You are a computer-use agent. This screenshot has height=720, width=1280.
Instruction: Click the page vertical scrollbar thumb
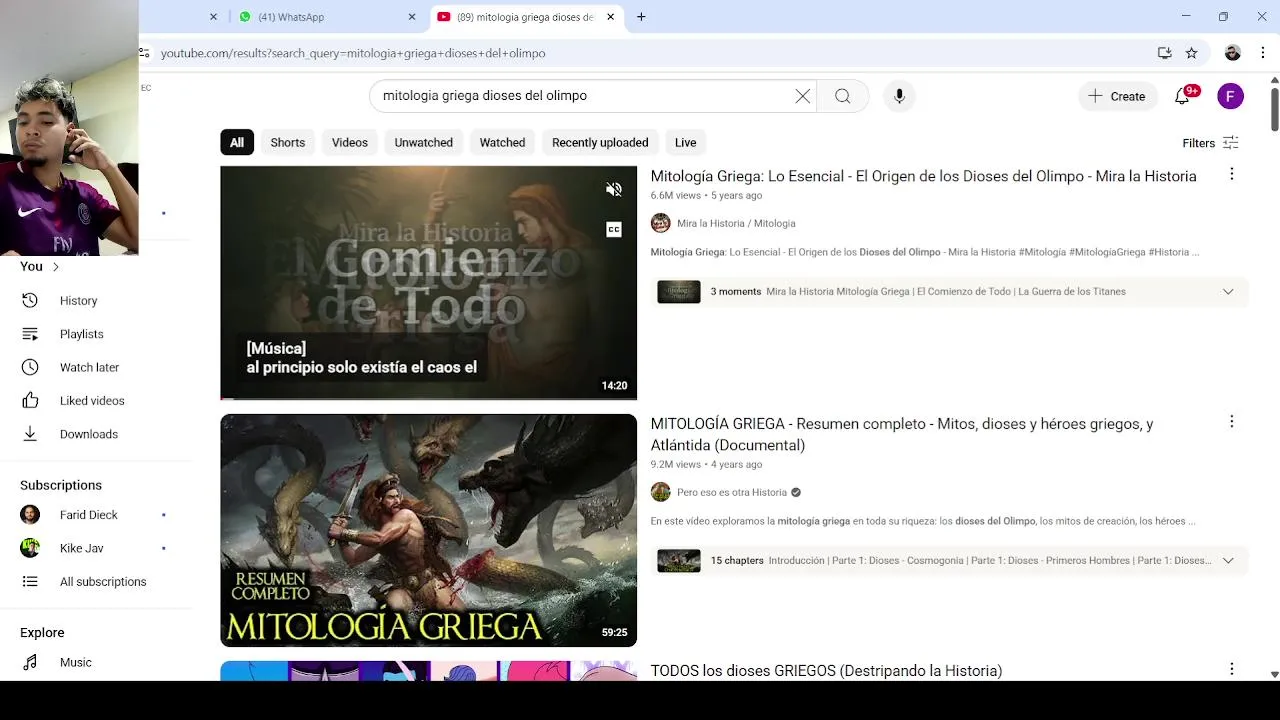point(1274,108)
